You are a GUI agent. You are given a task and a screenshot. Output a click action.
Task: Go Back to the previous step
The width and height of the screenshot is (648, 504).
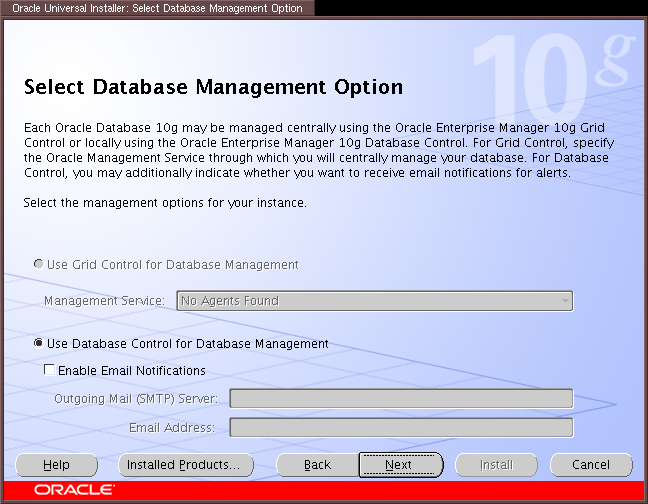tap(317, 465)
